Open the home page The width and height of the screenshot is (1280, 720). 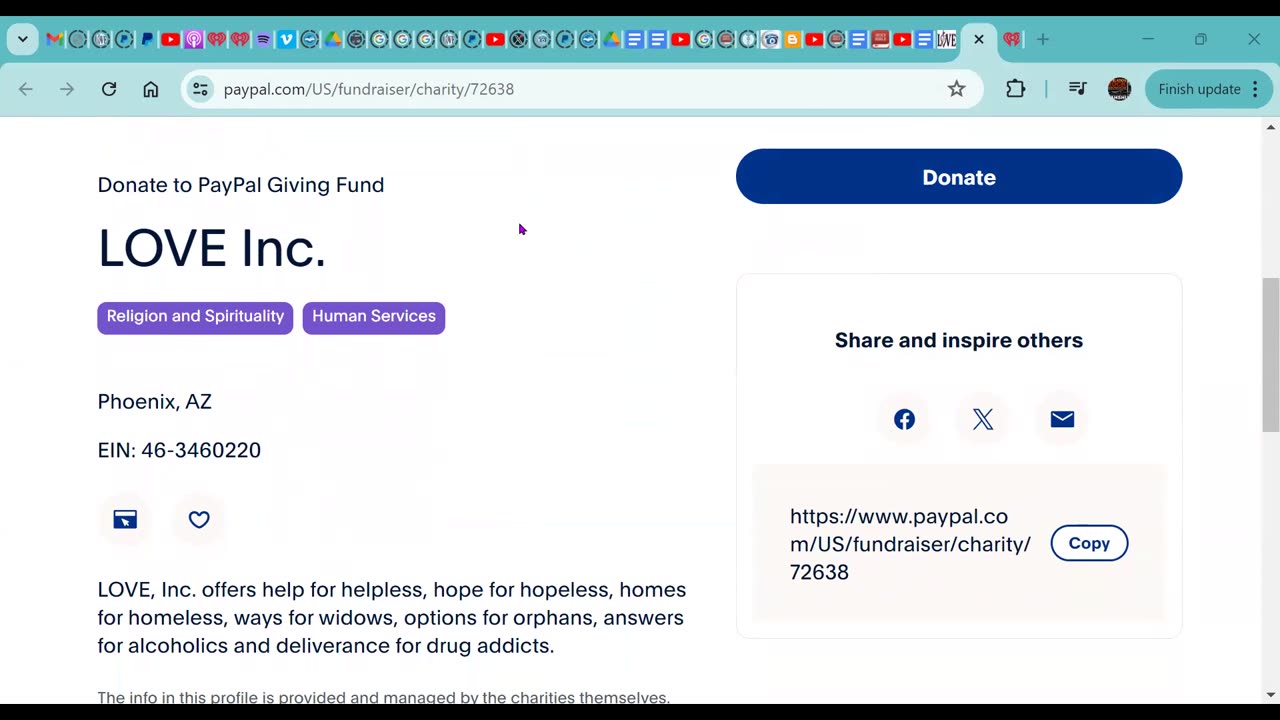pyautogui.click(x=150, y=89)
